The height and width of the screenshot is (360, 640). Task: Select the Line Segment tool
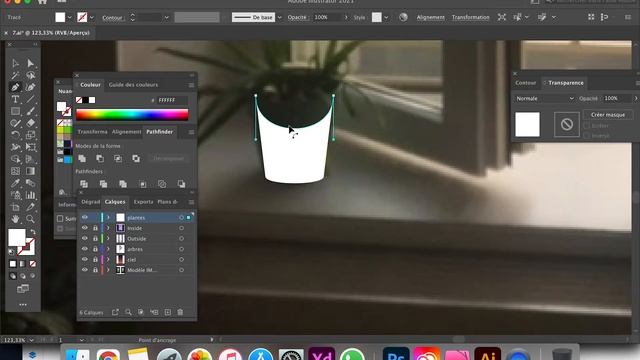click(31, 99)
